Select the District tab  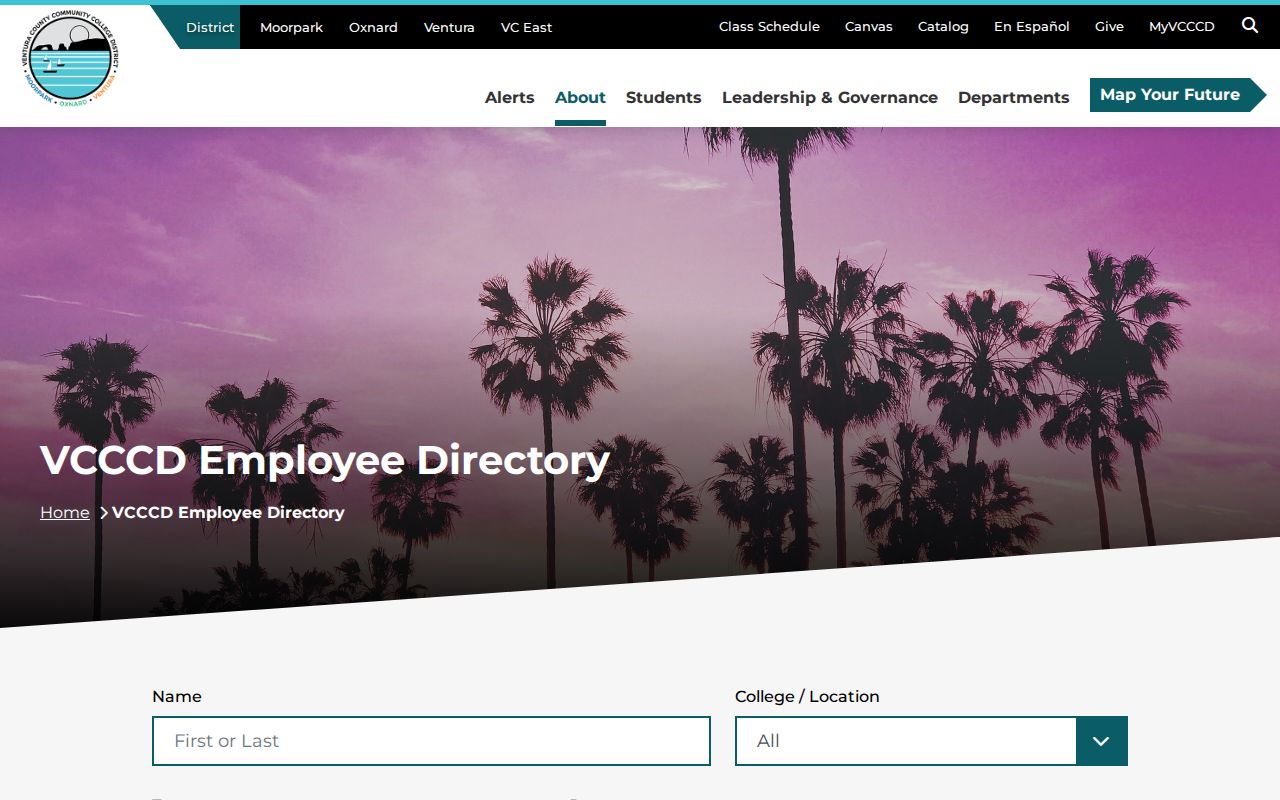(210, 27)
